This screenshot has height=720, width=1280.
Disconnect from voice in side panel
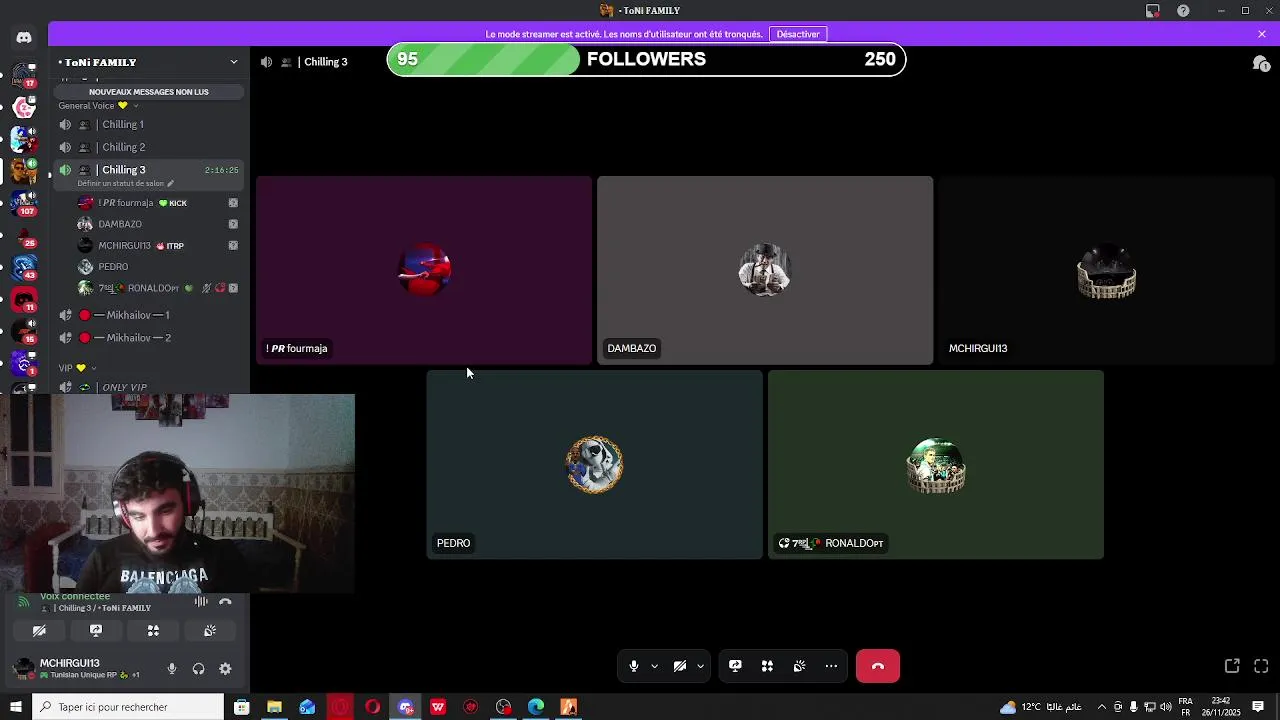click(225, 601)
